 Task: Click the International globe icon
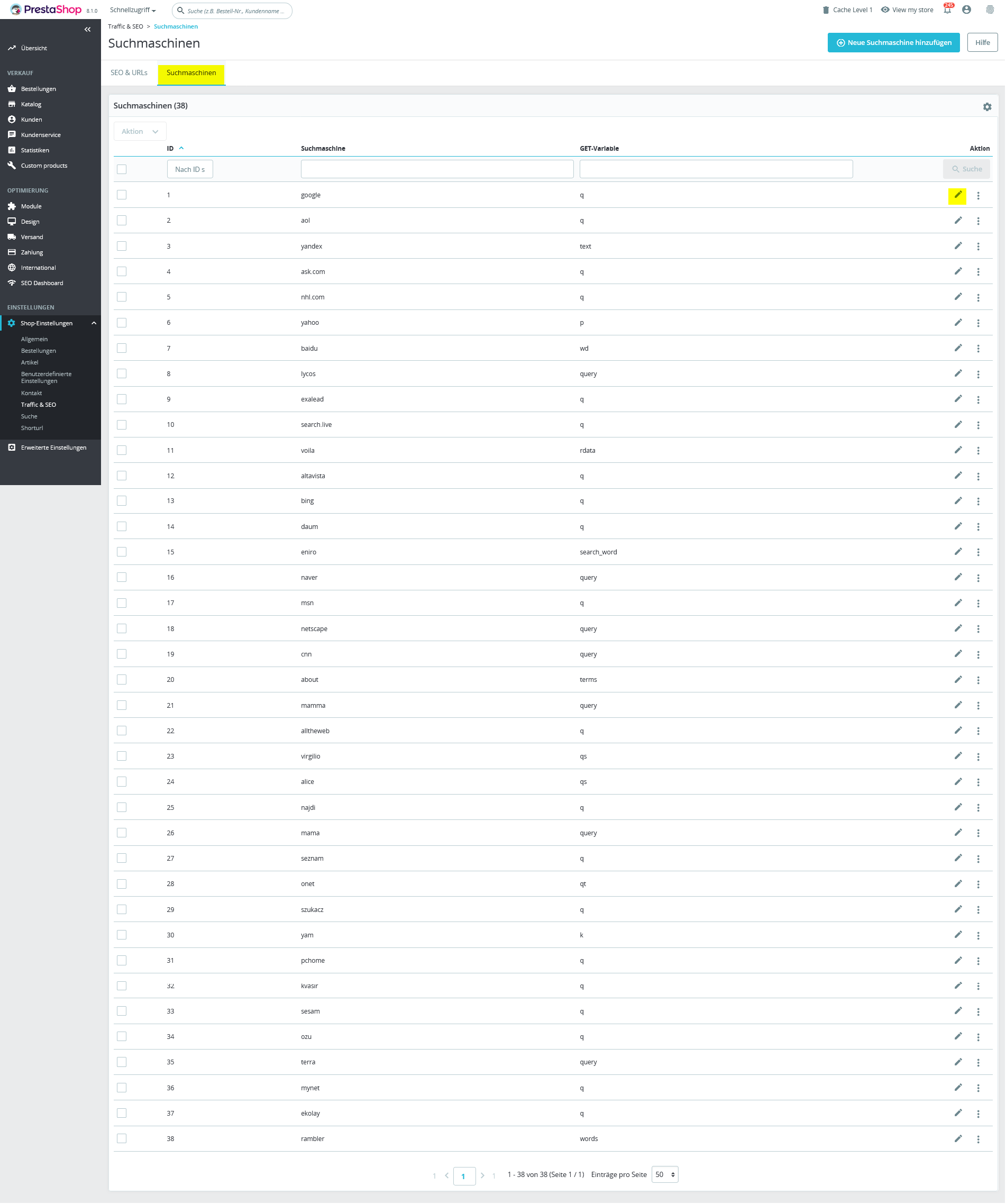tap(12, 268)
